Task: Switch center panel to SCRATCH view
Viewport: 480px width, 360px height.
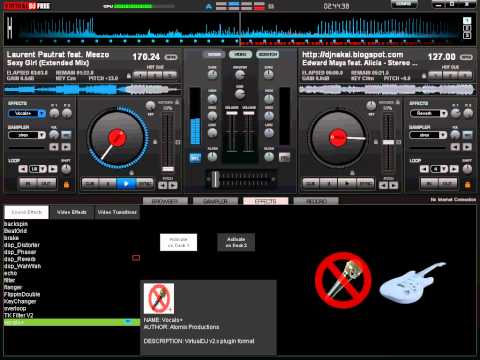Action: pyautogui.click(x=267, y=54)
